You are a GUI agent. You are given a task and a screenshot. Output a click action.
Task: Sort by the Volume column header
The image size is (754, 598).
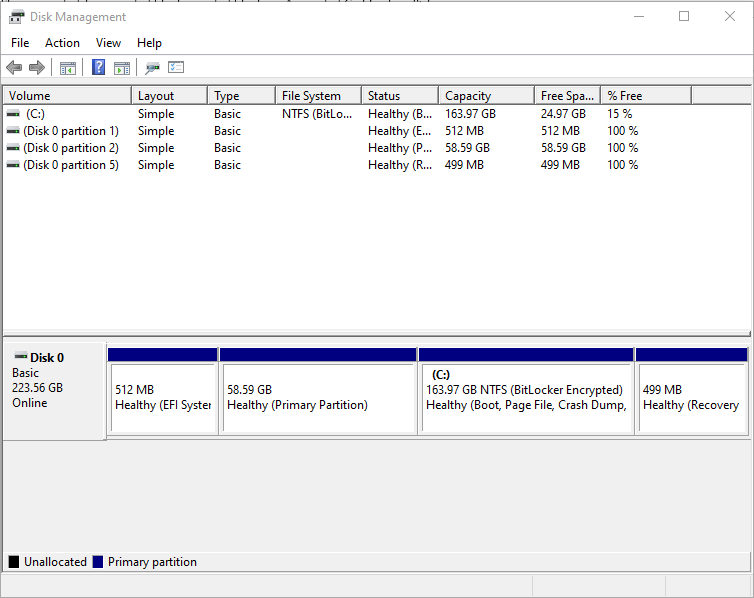(67, 96)
